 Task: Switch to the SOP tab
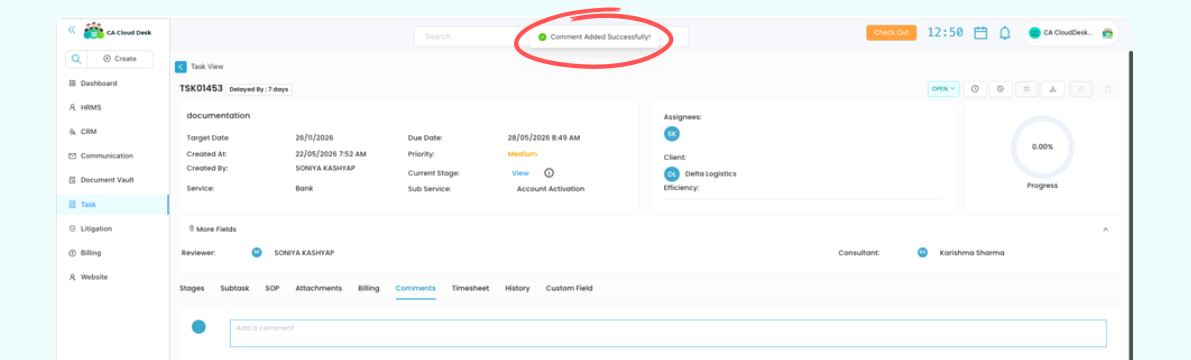click(272, 289)
